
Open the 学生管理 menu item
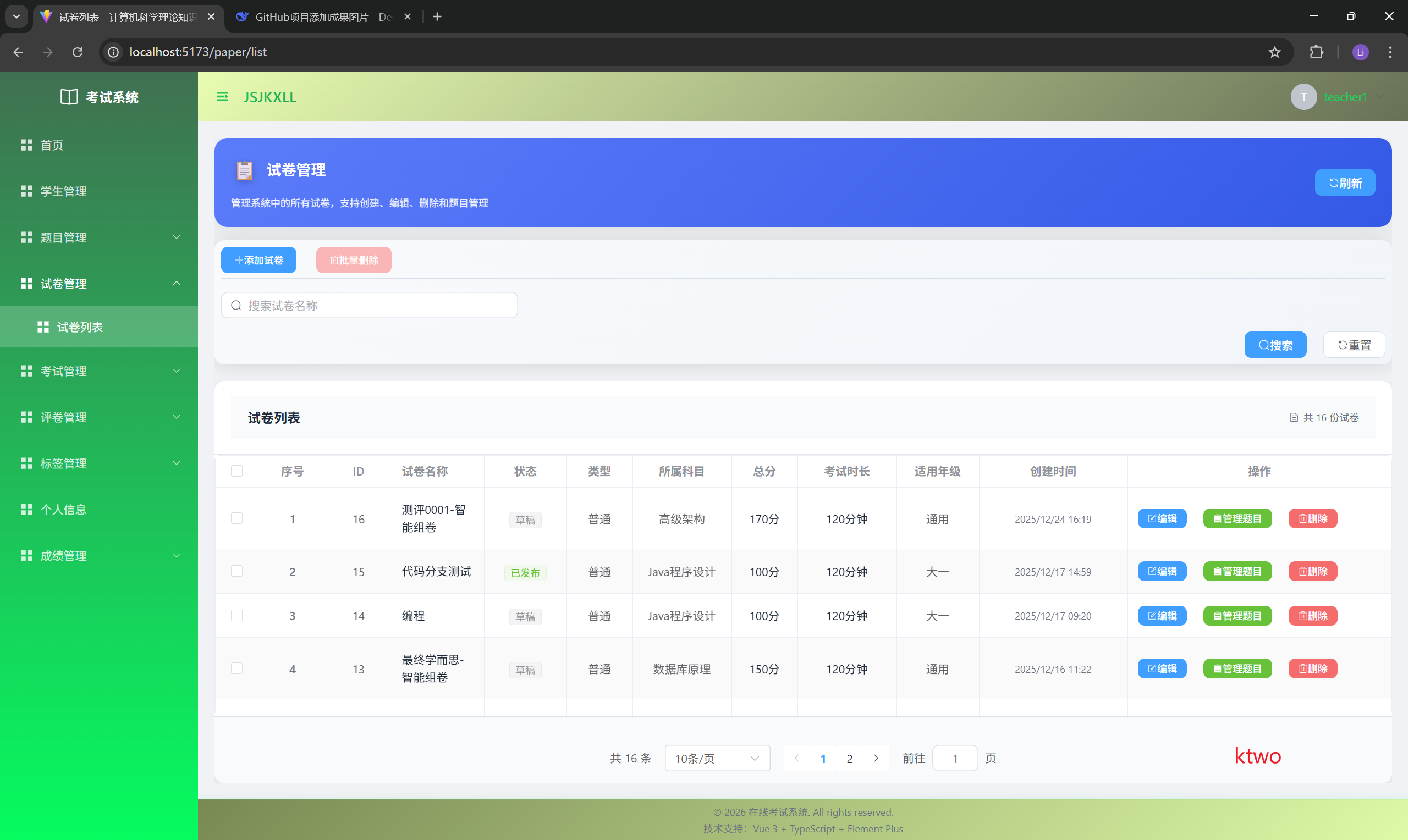point(63,191)
